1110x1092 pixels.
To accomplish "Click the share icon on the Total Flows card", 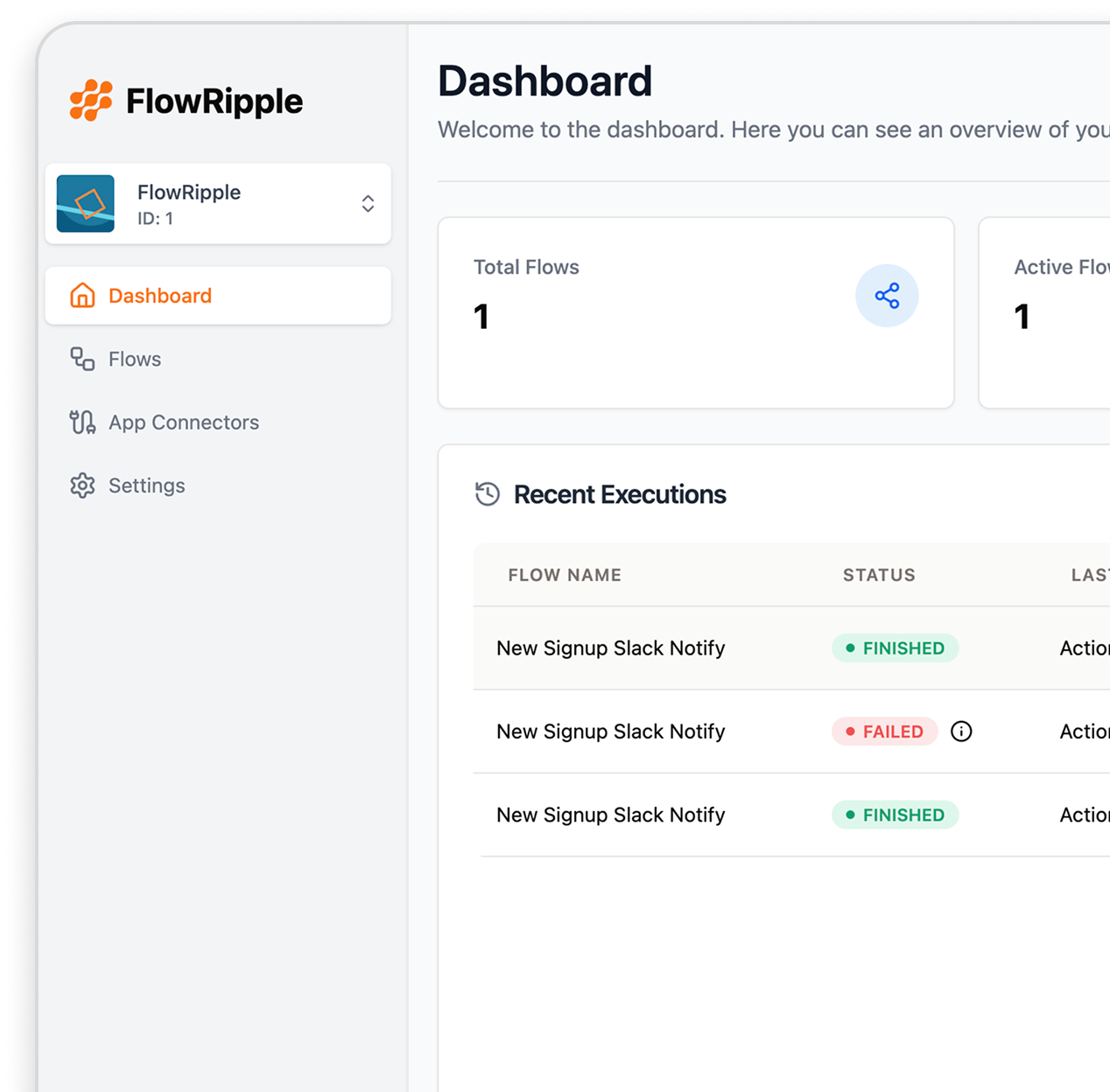I will coord(887,296).
